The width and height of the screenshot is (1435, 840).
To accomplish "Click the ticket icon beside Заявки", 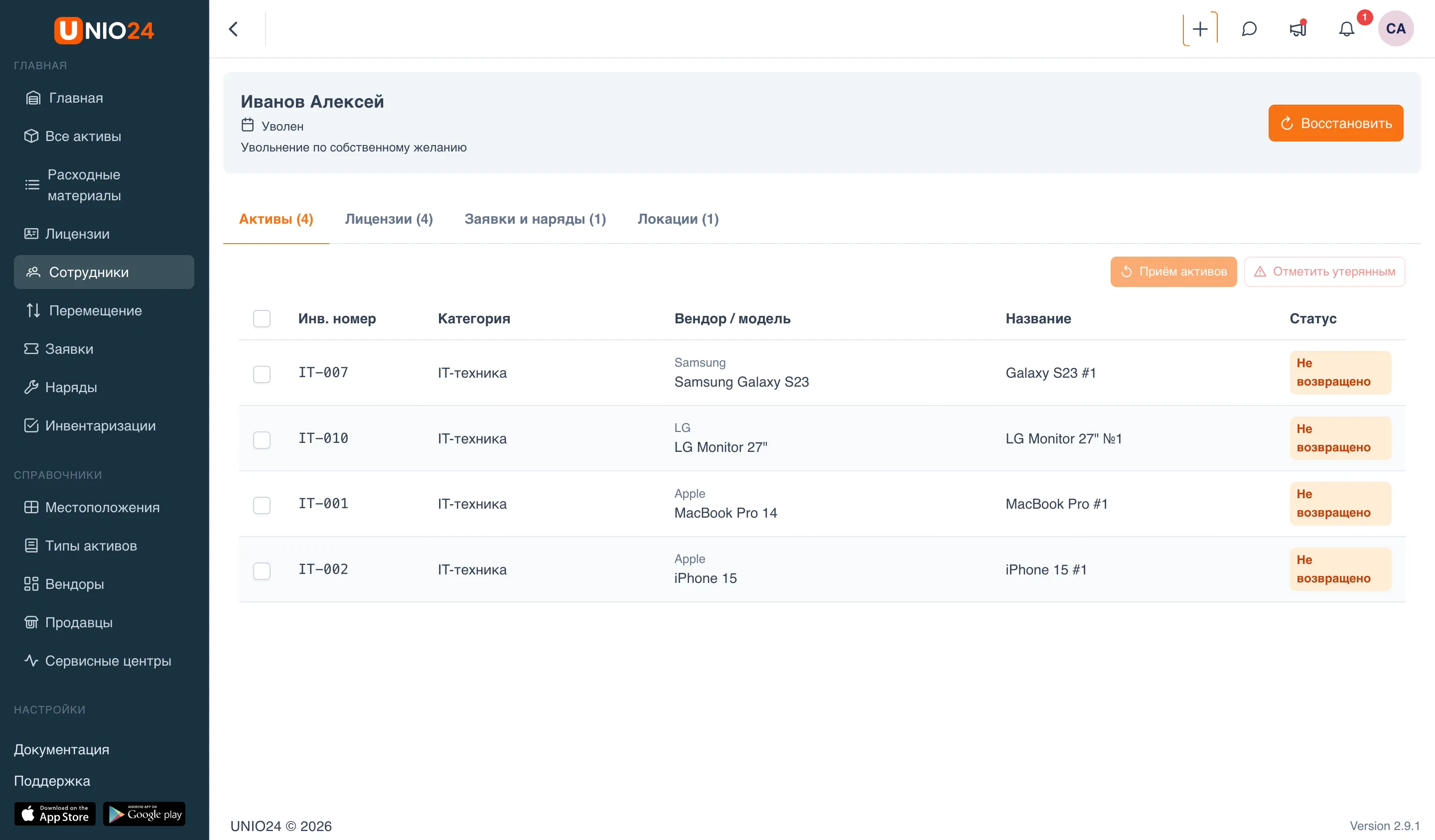I will [31, 349].
